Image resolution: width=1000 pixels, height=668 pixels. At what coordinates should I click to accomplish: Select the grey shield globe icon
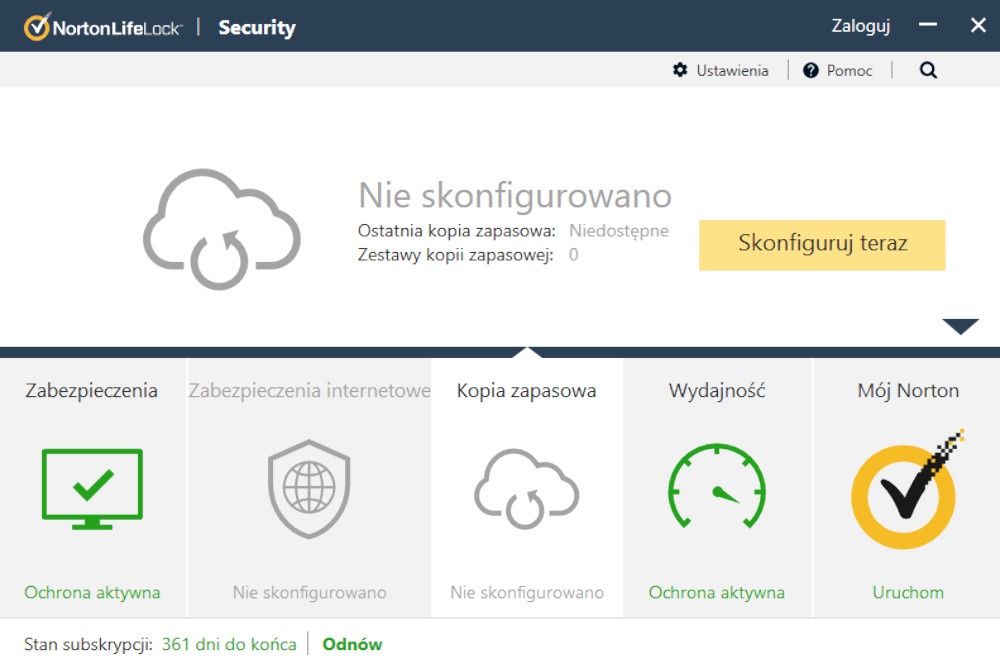(309, 489)
